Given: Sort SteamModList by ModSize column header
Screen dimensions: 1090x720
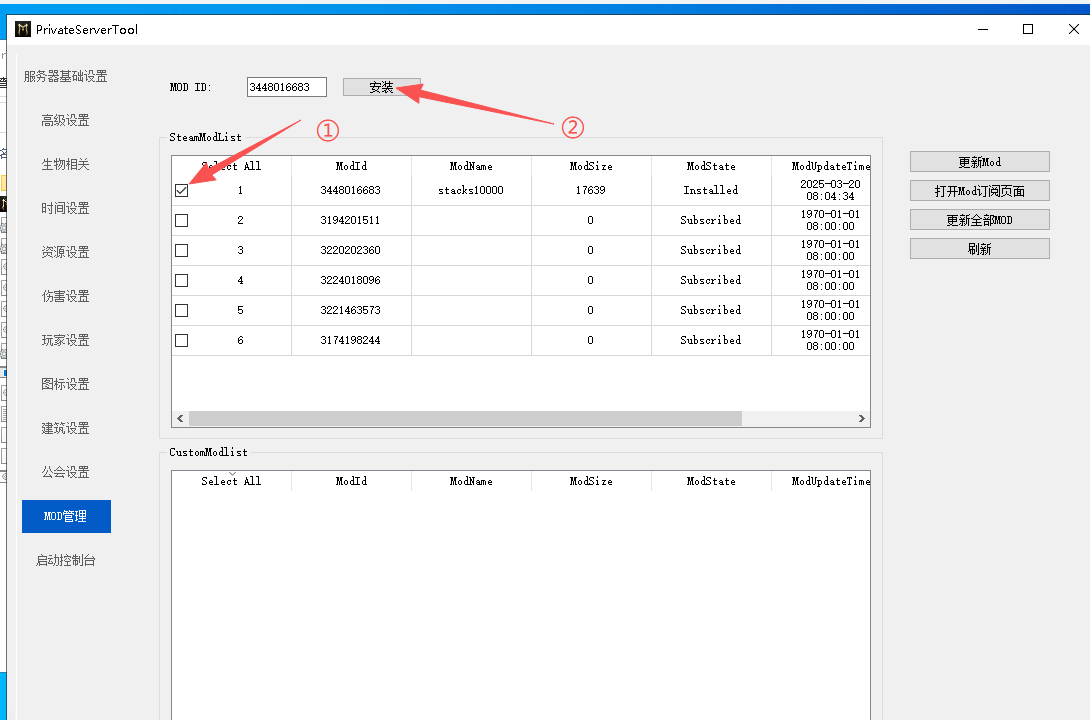Looking at the screenshot, I should [x=591, y=166].
